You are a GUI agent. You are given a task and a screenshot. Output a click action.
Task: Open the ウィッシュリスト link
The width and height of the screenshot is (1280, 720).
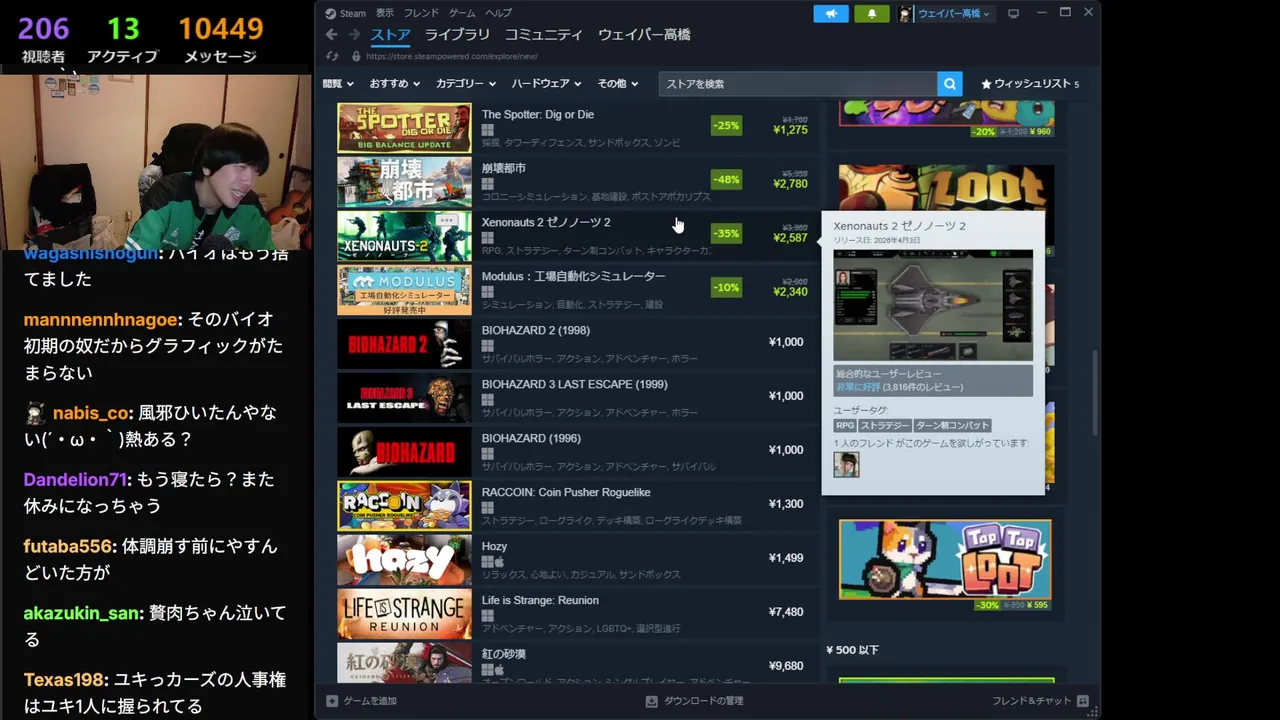point(1030,84)
